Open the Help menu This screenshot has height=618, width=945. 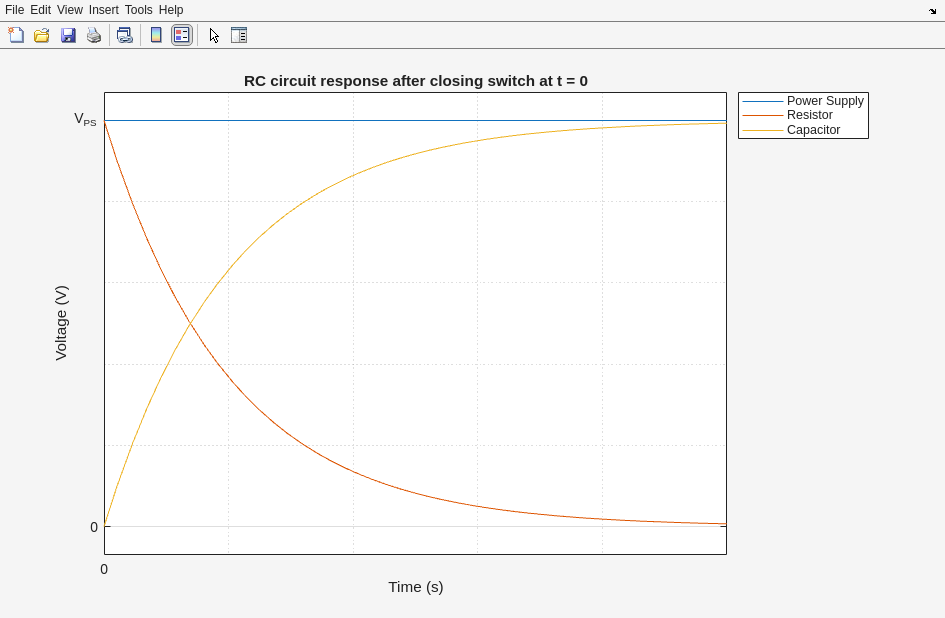pos(171,10)
